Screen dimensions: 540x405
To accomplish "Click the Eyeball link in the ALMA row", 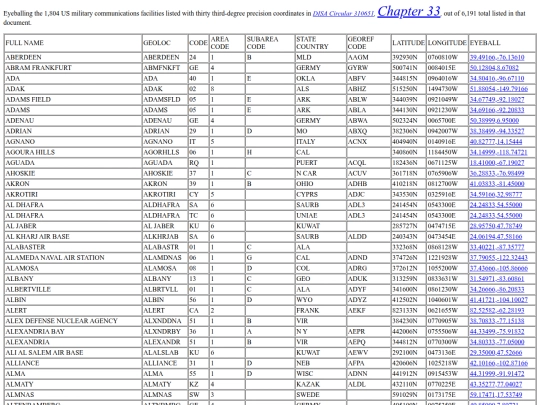I will (x=497, y=374).
